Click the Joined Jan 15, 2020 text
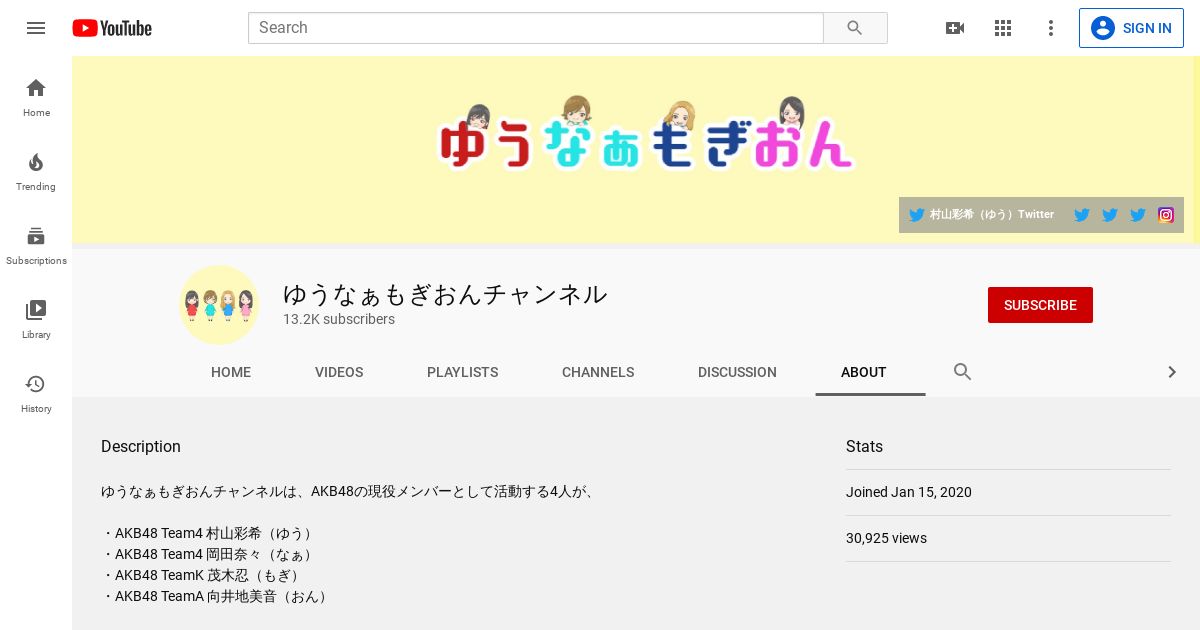 click(909, 492)
